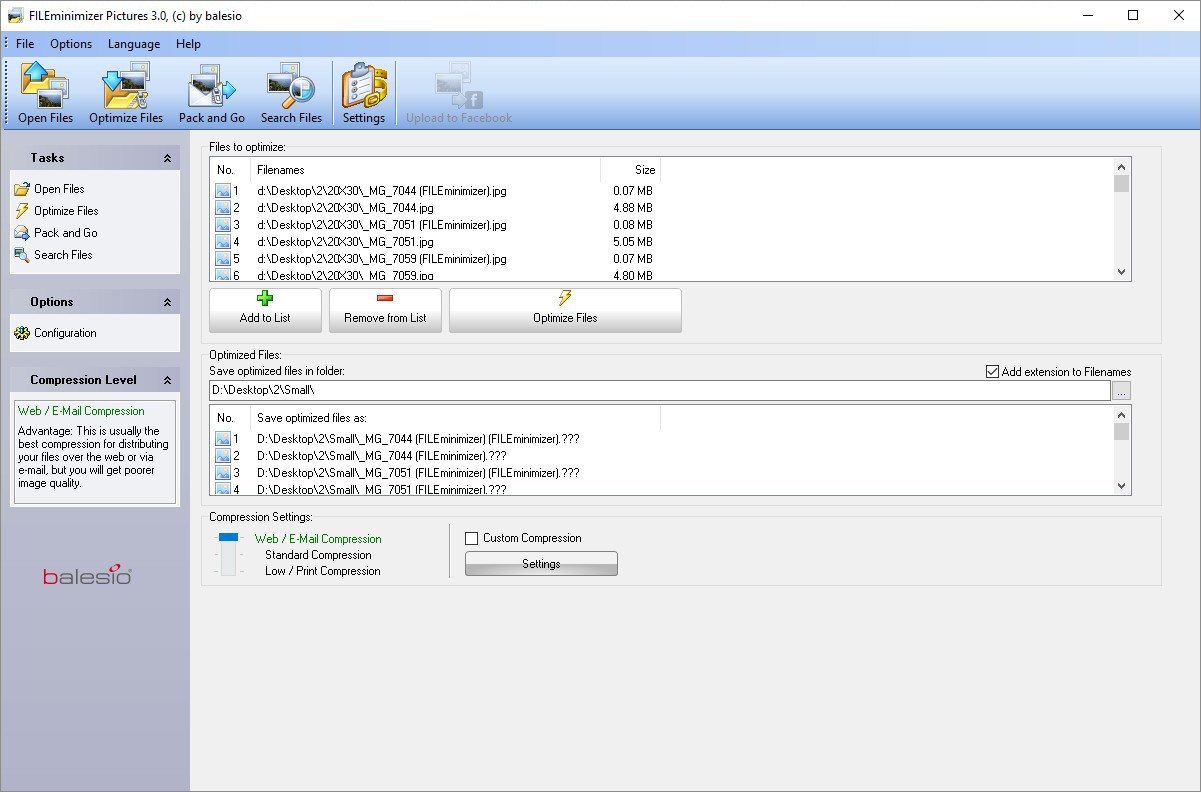Click the up arrow of the Files to optimize list scrollbar
The height and width of the screenshot is (792, 1201).
[1121, 167]
